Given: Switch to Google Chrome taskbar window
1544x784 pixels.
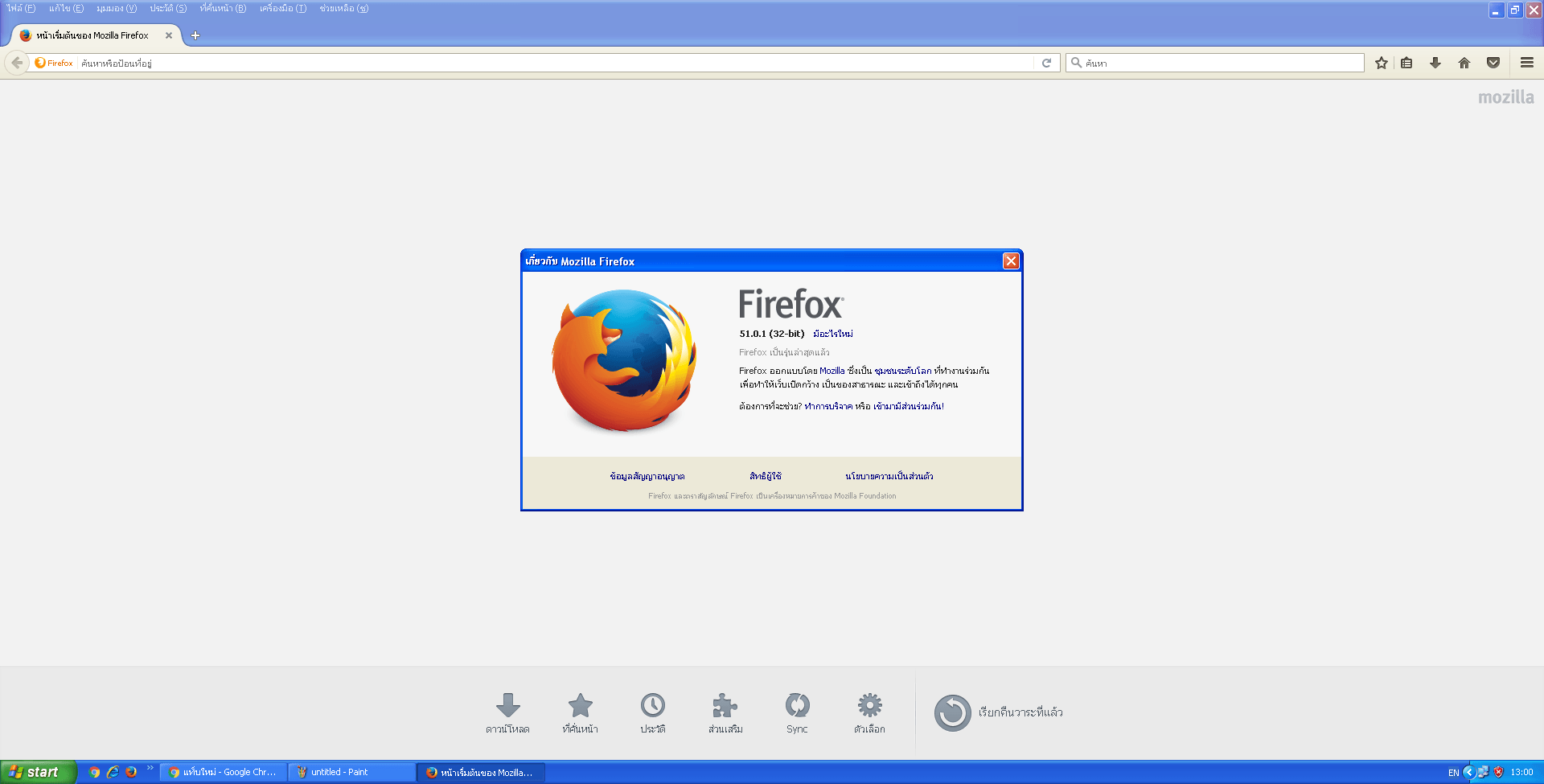Looking at the screenshot, I should (224, 772).
